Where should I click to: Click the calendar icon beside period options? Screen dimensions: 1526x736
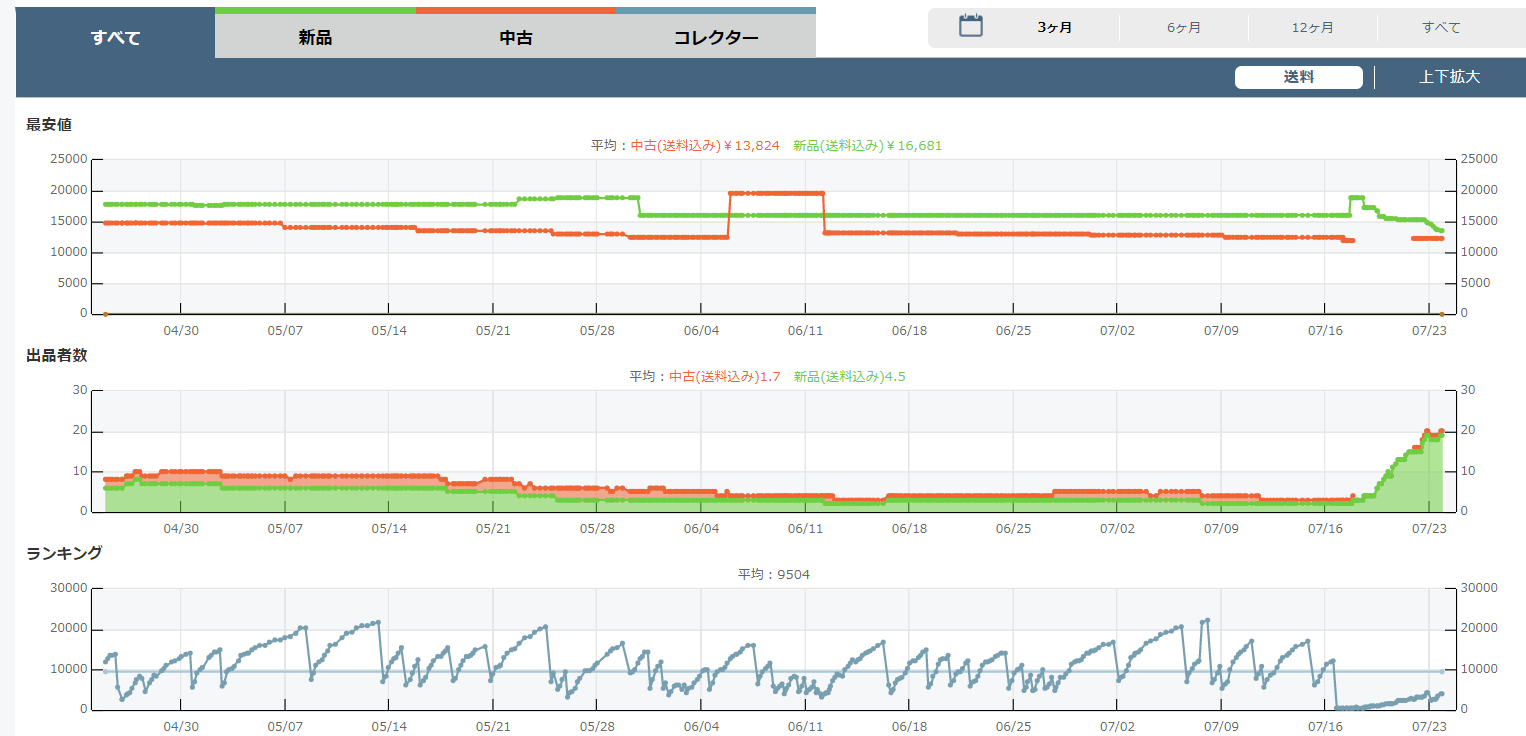point(971,27)
